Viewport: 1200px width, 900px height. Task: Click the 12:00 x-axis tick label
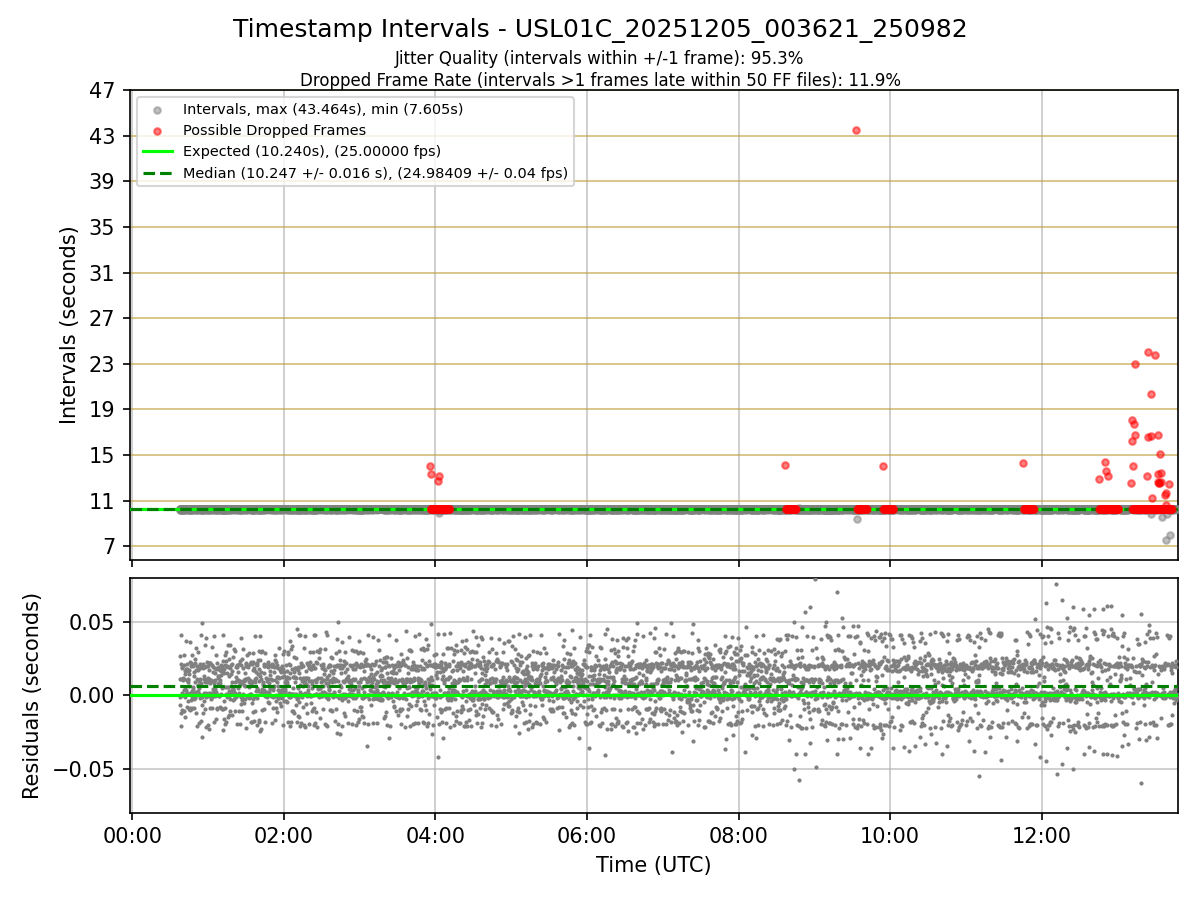[x=1042, y=836]
